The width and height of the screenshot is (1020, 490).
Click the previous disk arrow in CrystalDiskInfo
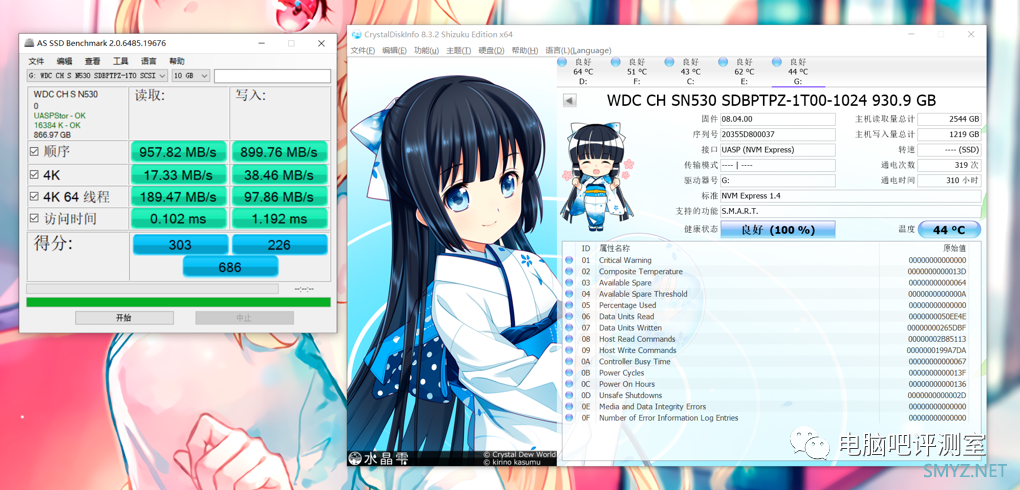pyautogui.click(x=569, y=101)
